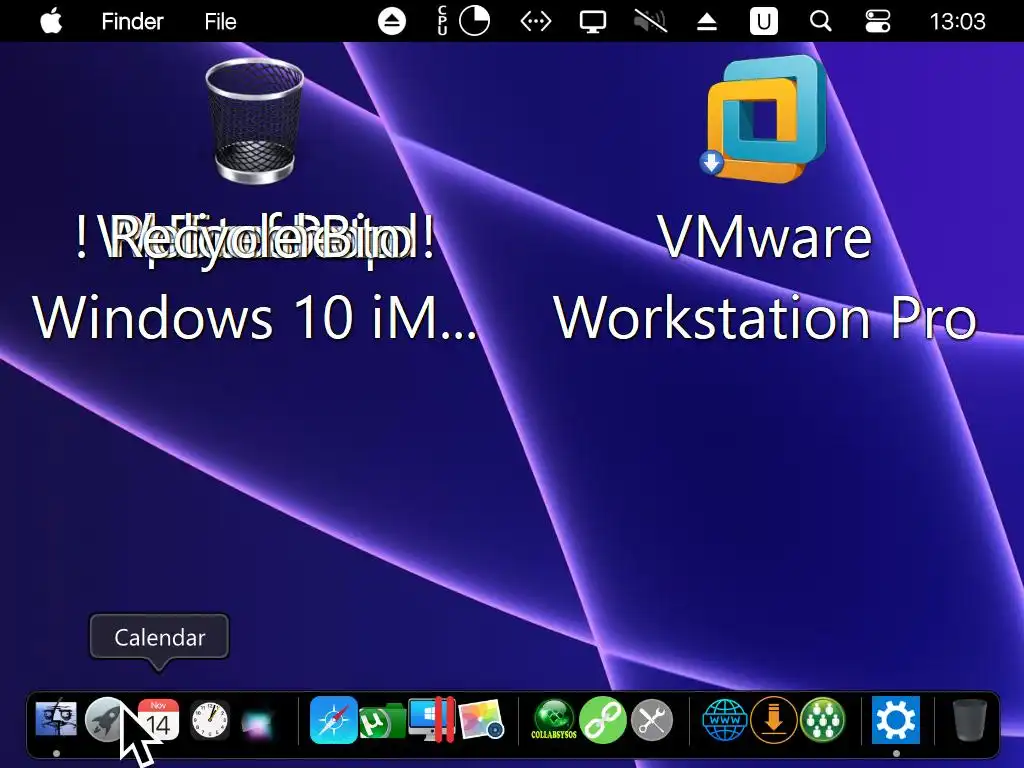Click the green chain link dock icon
The image size is (1024, 768).
pyautogui.click(x=603, y=720)
